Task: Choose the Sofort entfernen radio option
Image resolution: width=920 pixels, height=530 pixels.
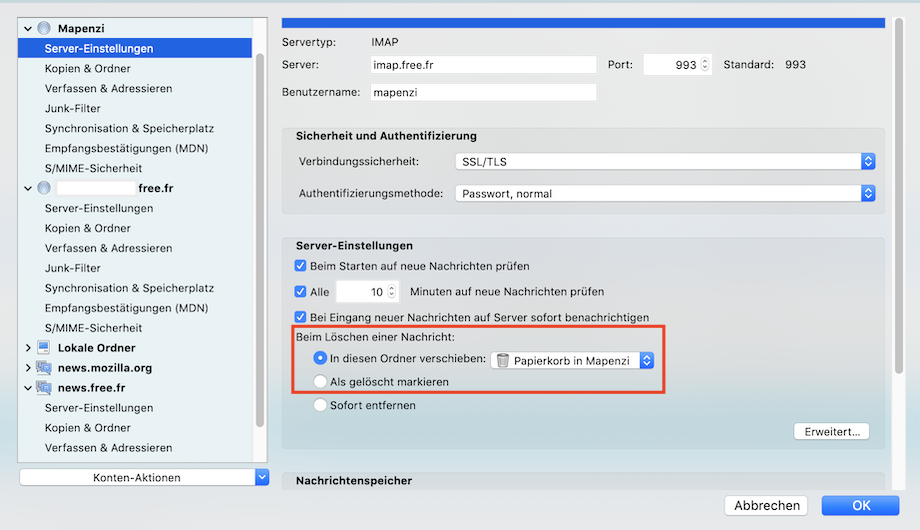Action: click(320, 405)
